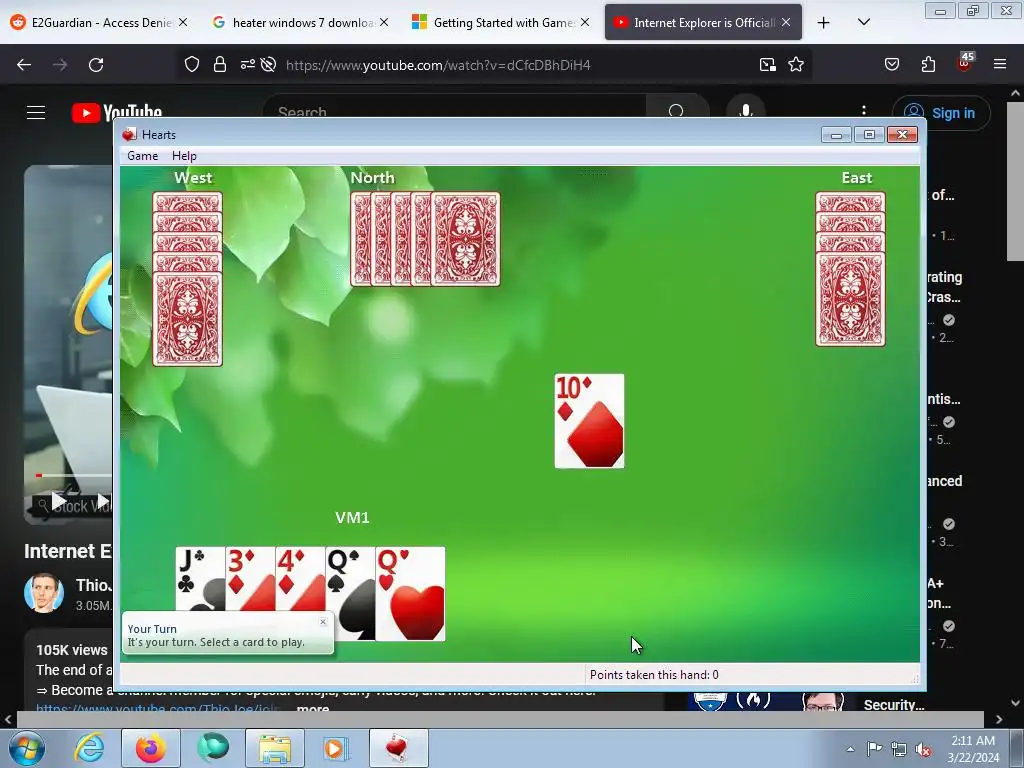The height and width of the screenshot is (768, 1024).
Task: Close the heater windows 7 tab
Action: pyautogui.click(x=384, y=22)
